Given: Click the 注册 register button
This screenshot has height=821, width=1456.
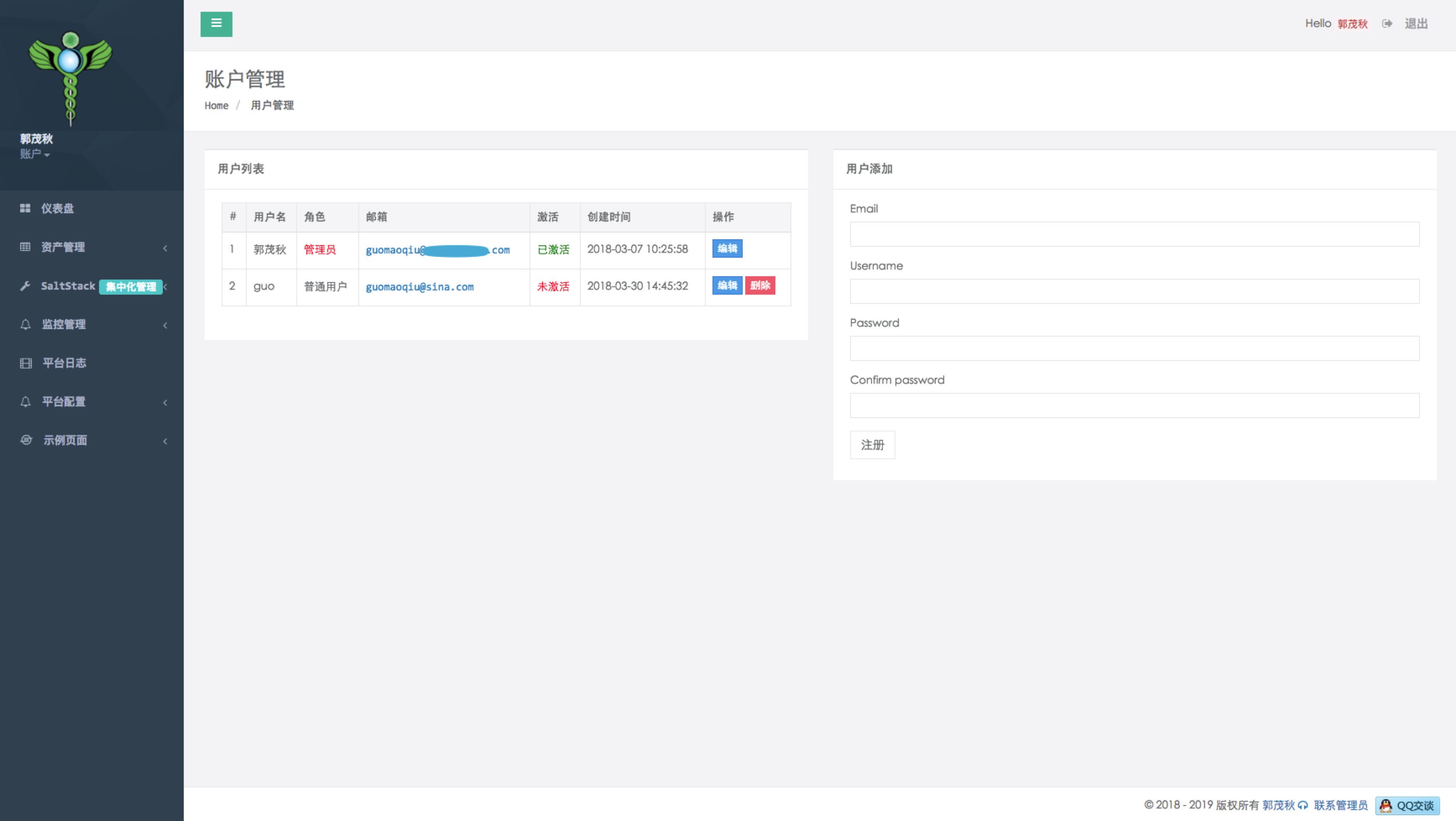Looking at the screenshot, I should coord(872,445).
